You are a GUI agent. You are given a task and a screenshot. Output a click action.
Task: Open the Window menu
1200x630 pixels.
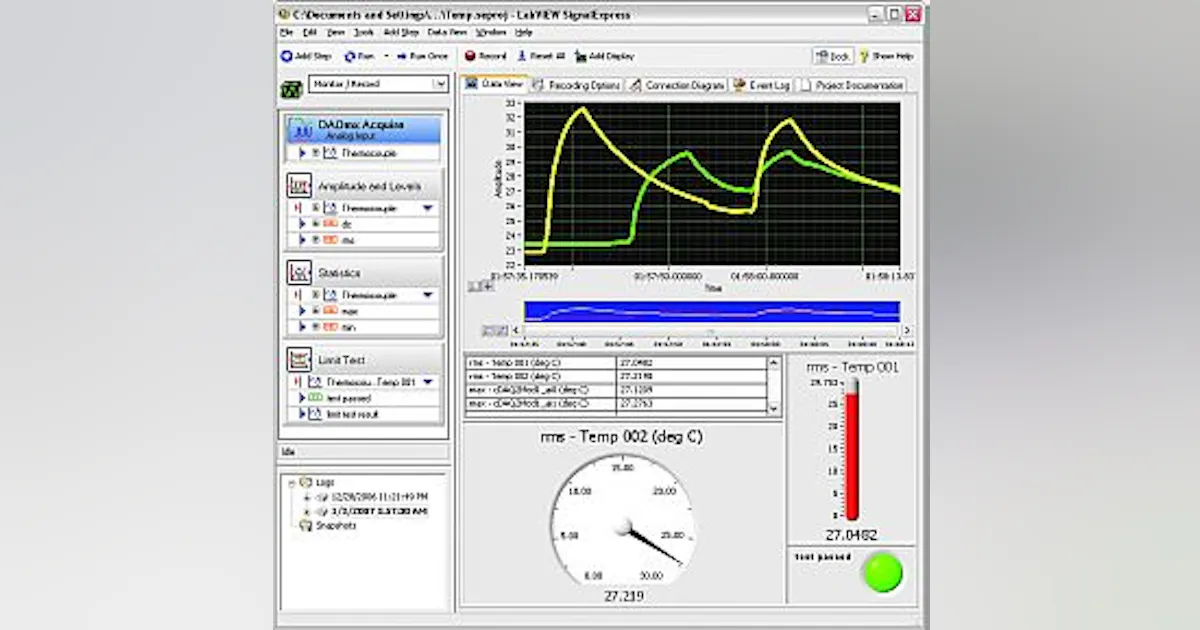pyautogui.click(x=491, y=32)
